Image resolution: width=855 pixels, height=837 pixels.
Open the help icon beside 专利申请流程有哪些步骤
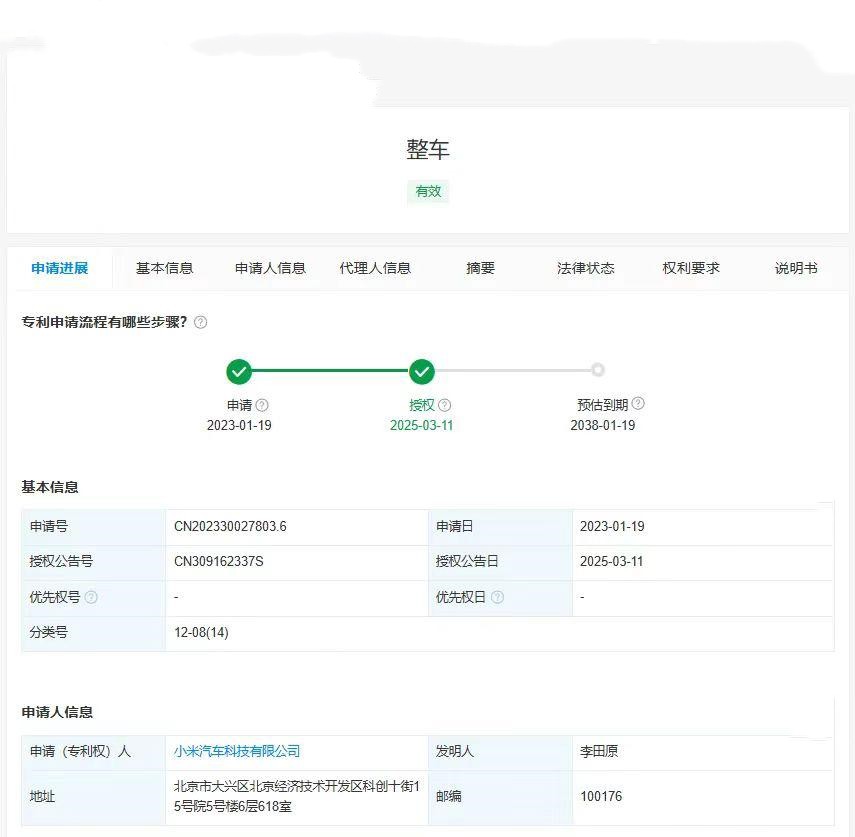coord(201,322)
